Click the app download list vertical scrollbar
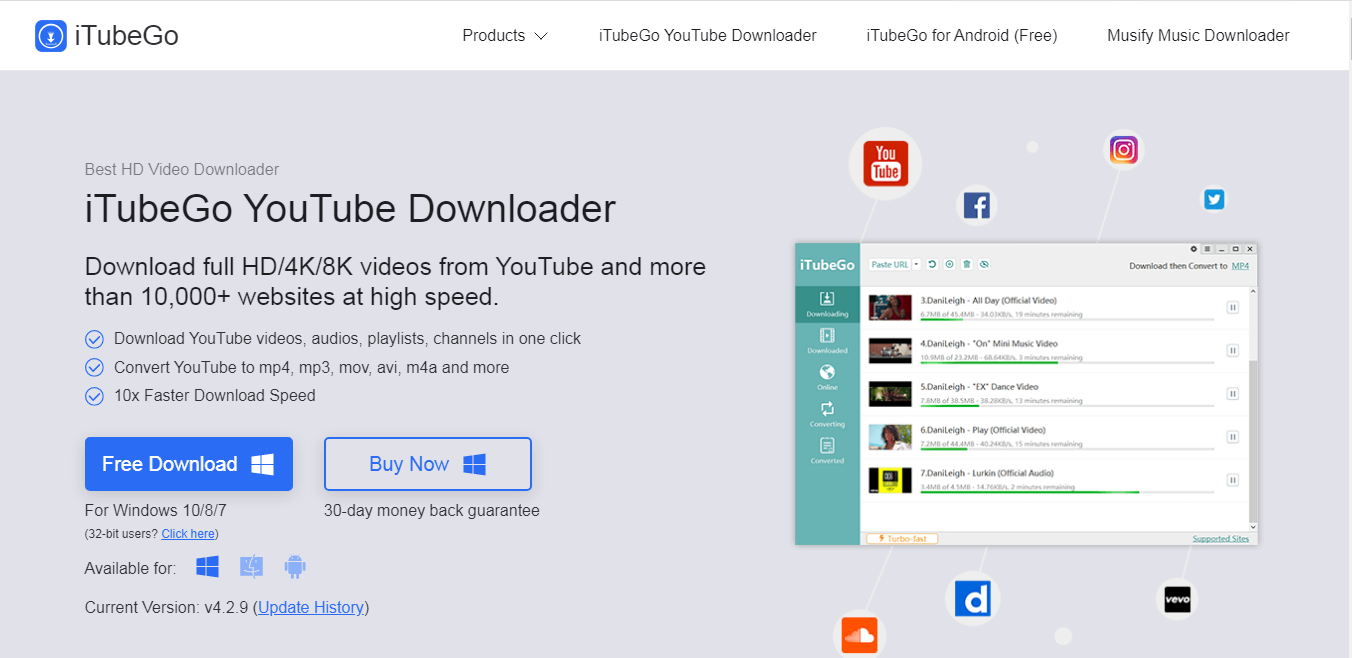Screen dimensions: 1352x658 (1254, 409)
